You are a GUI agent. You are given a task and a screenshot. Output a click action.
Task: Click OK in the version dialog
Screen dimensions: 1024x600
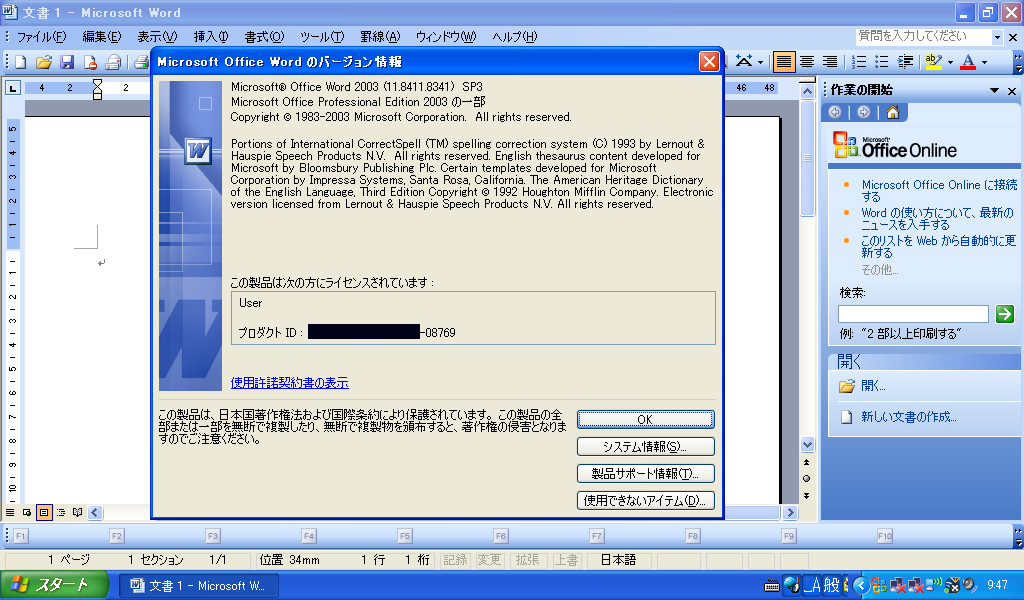pos(645,420)
